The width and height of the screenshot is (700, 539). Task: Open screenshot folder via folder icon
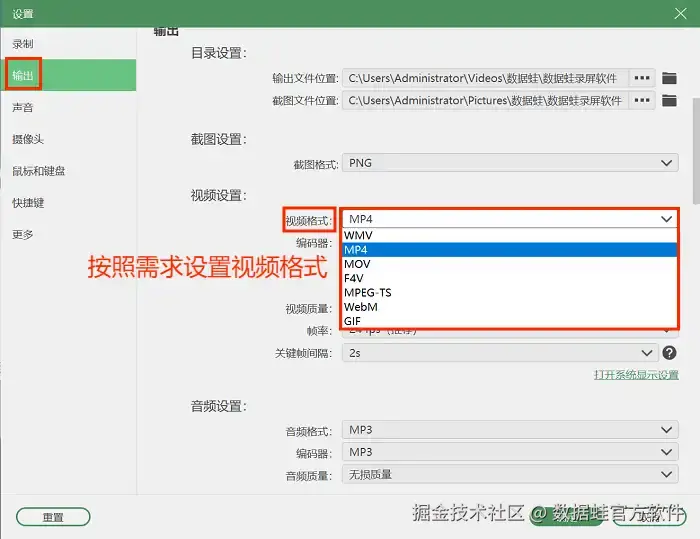click(x=669, y=100)
